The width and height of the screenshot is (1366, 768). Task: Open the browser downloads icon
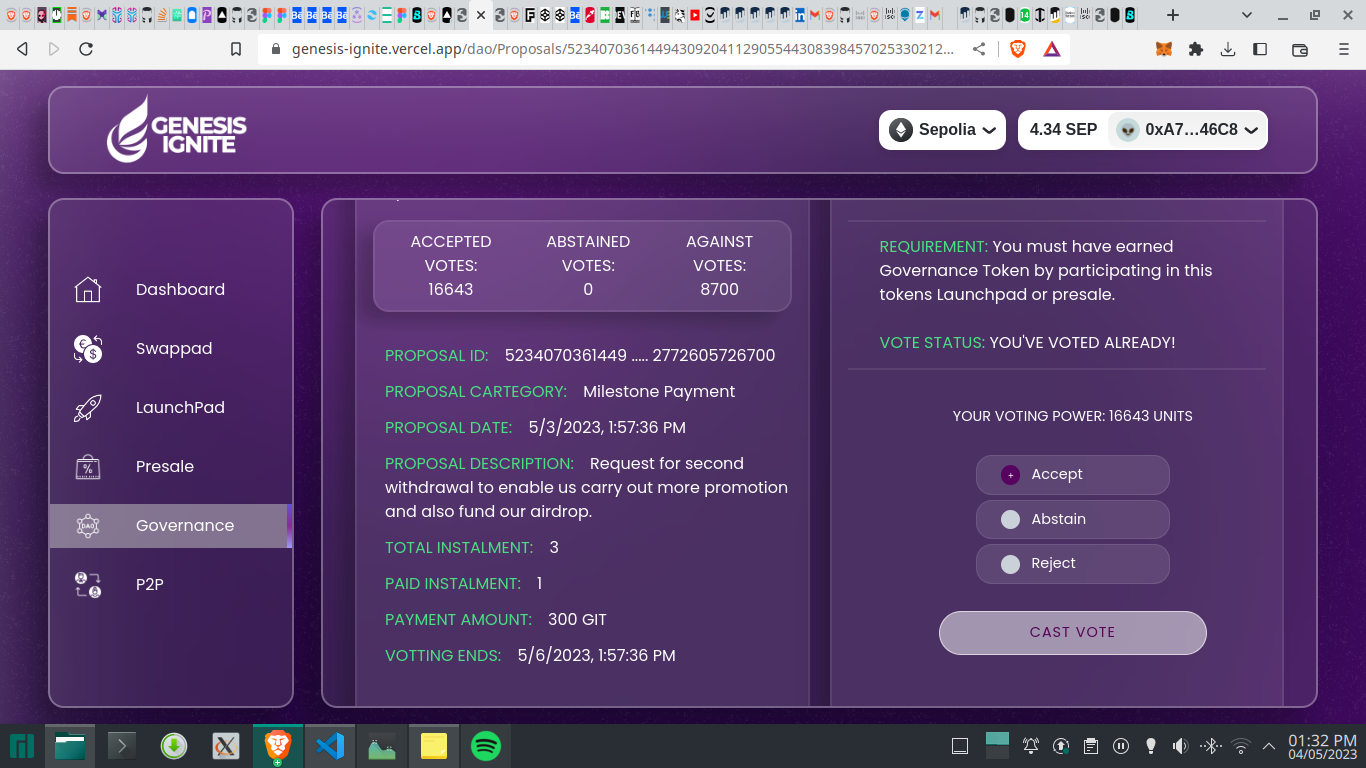click(x=1228, y=49)
